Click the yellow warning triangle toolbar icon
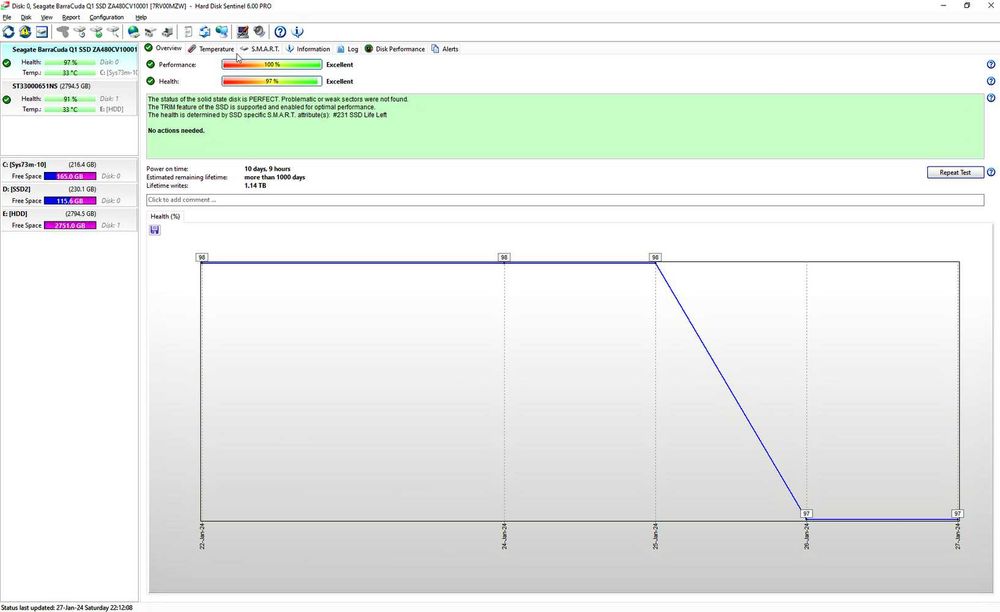This screenshot has height=612, width=1000. tap(25, 31)
